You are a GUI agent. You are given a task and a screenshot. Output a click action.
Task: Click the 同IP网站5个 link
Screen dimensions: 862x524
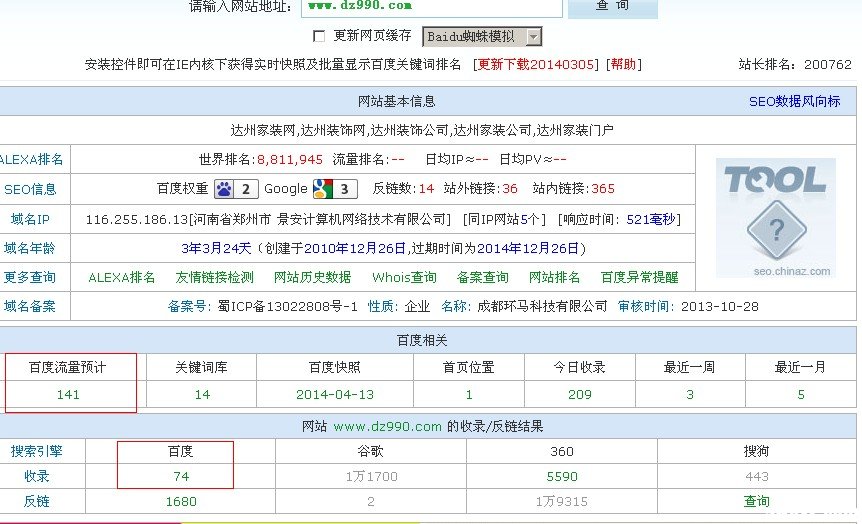click(x=505, y=219)
